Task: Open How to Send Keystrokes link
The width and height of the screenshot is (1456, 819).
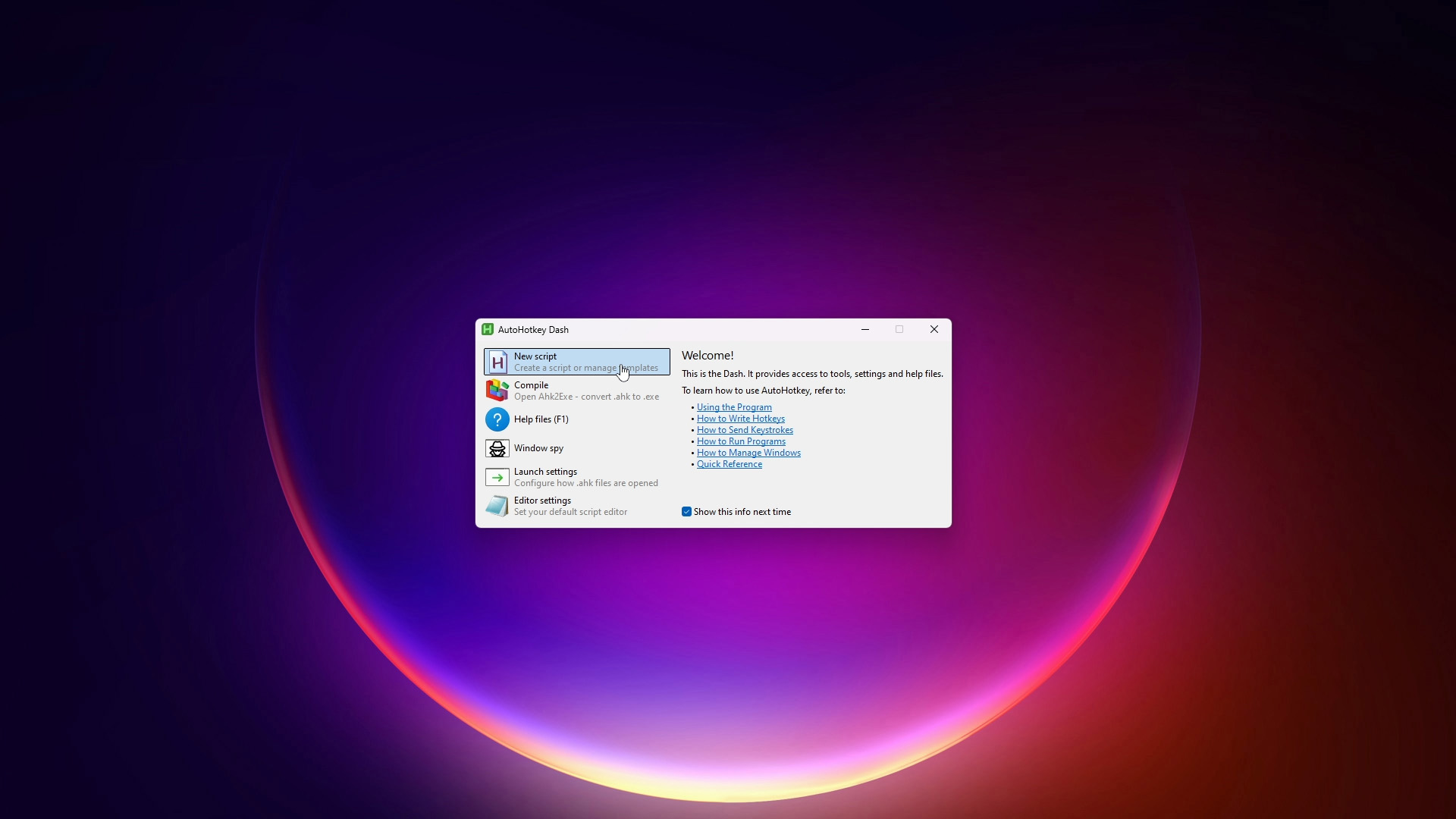Action: tap(745, 430)
